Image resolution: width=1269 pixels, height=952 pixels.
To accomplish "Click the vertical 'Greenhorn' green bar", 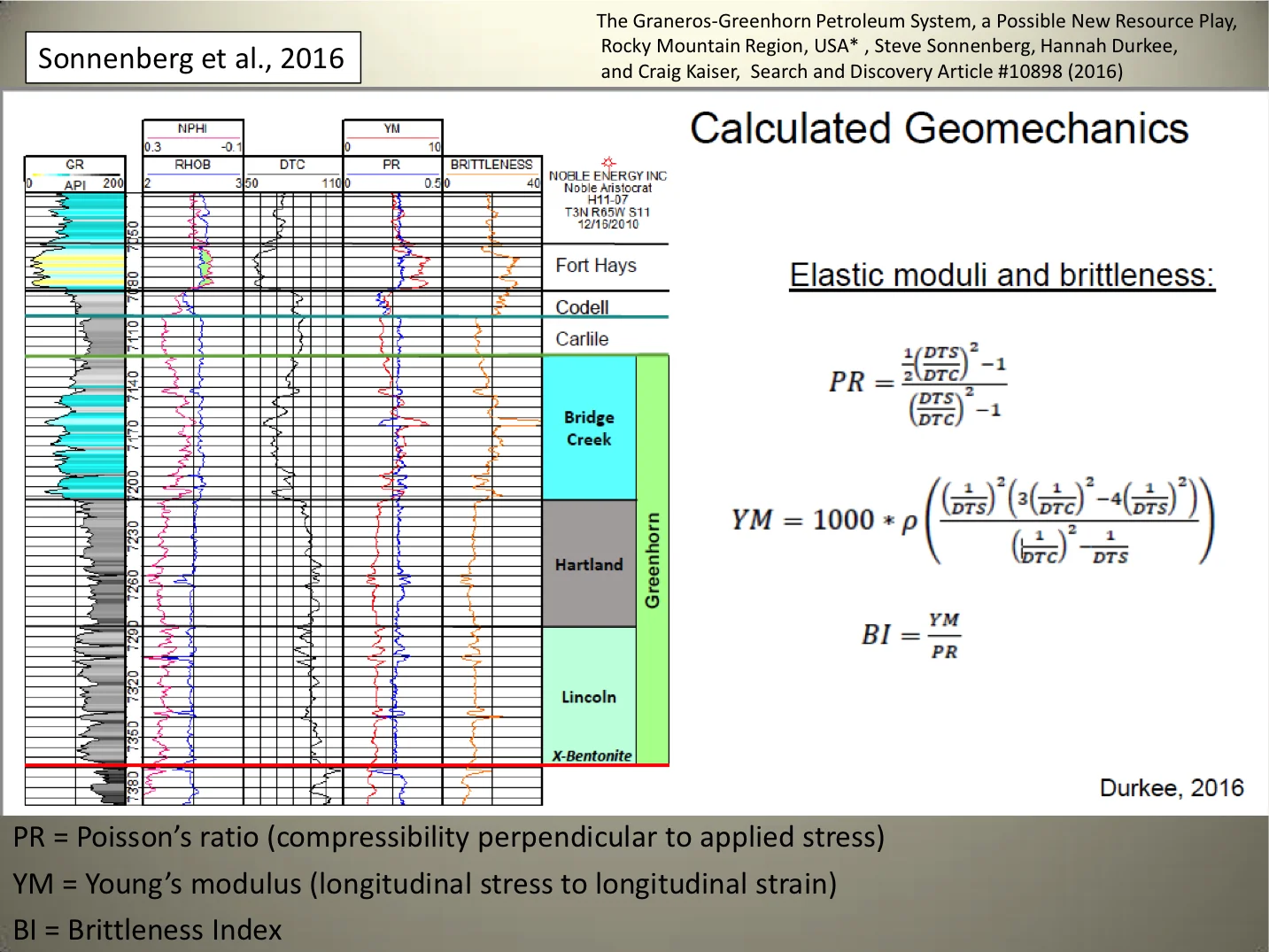I will (x=653, y=560).
